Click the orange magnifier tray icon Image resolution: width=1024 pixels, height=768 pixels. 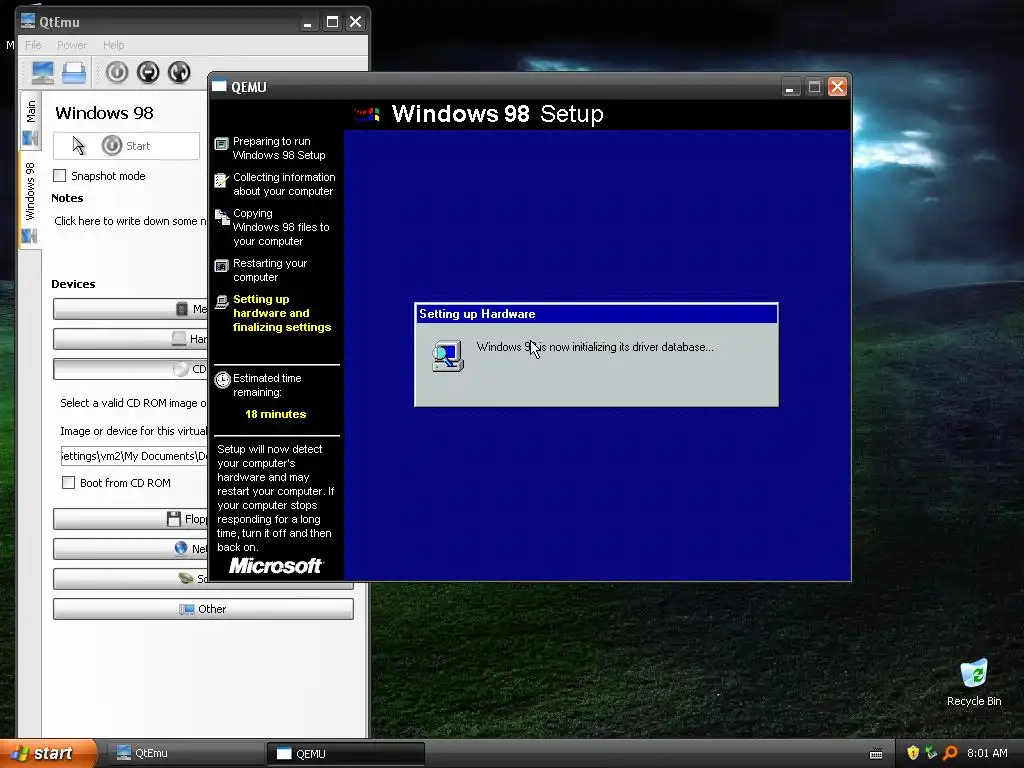(950, 753)
